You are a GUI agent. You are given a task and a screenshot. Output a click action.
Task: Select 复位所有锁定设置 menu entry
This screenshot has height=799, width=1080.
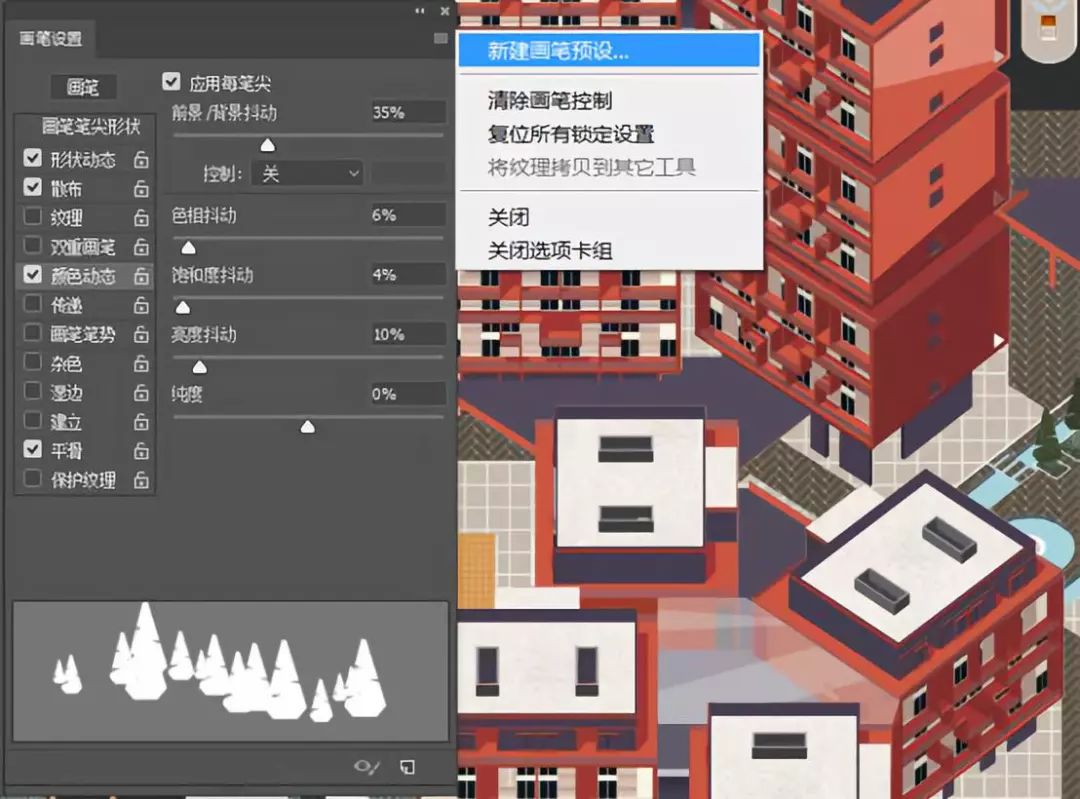tap(570, 134)
